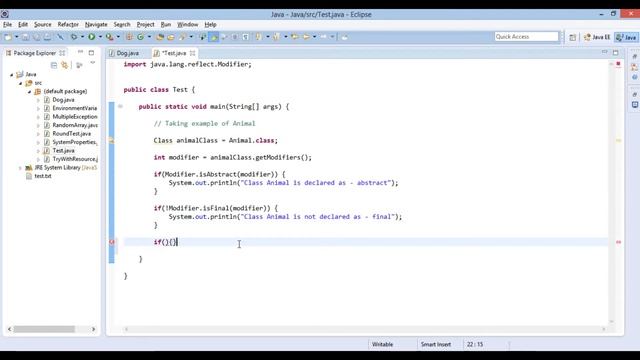This screenshot has width=640, height=360.
Task: Click the warning marker beside Class animalClass line
Action: (111, 141)
